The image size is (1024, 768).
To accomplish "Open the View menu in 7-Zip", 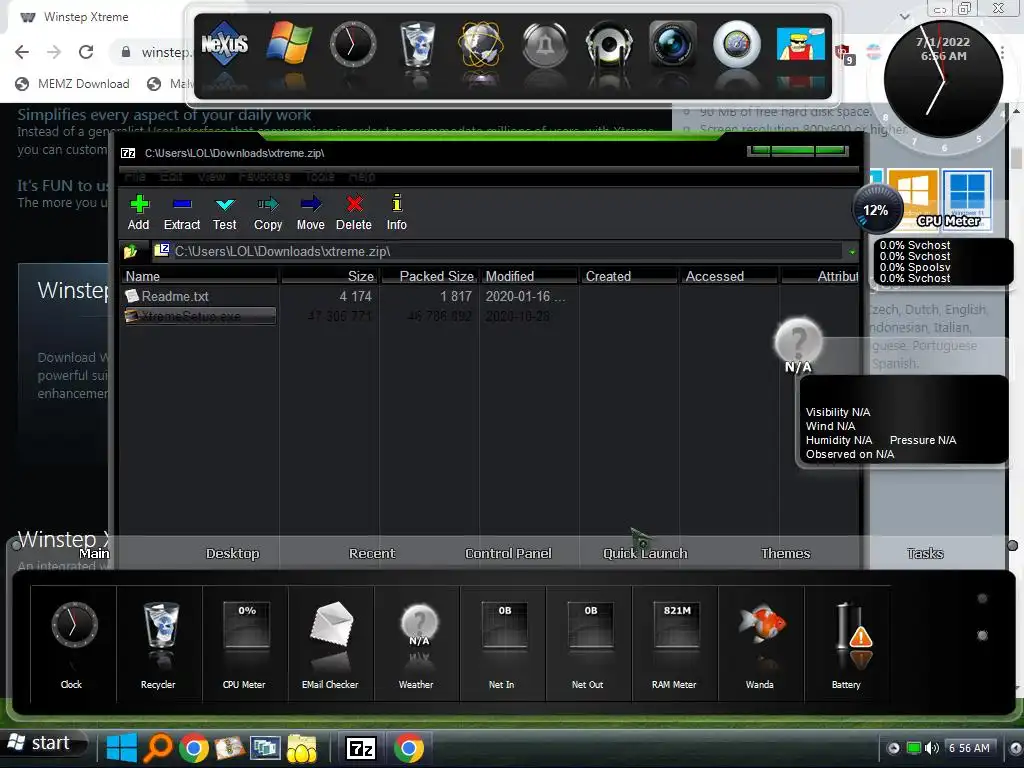I will 212,176.
